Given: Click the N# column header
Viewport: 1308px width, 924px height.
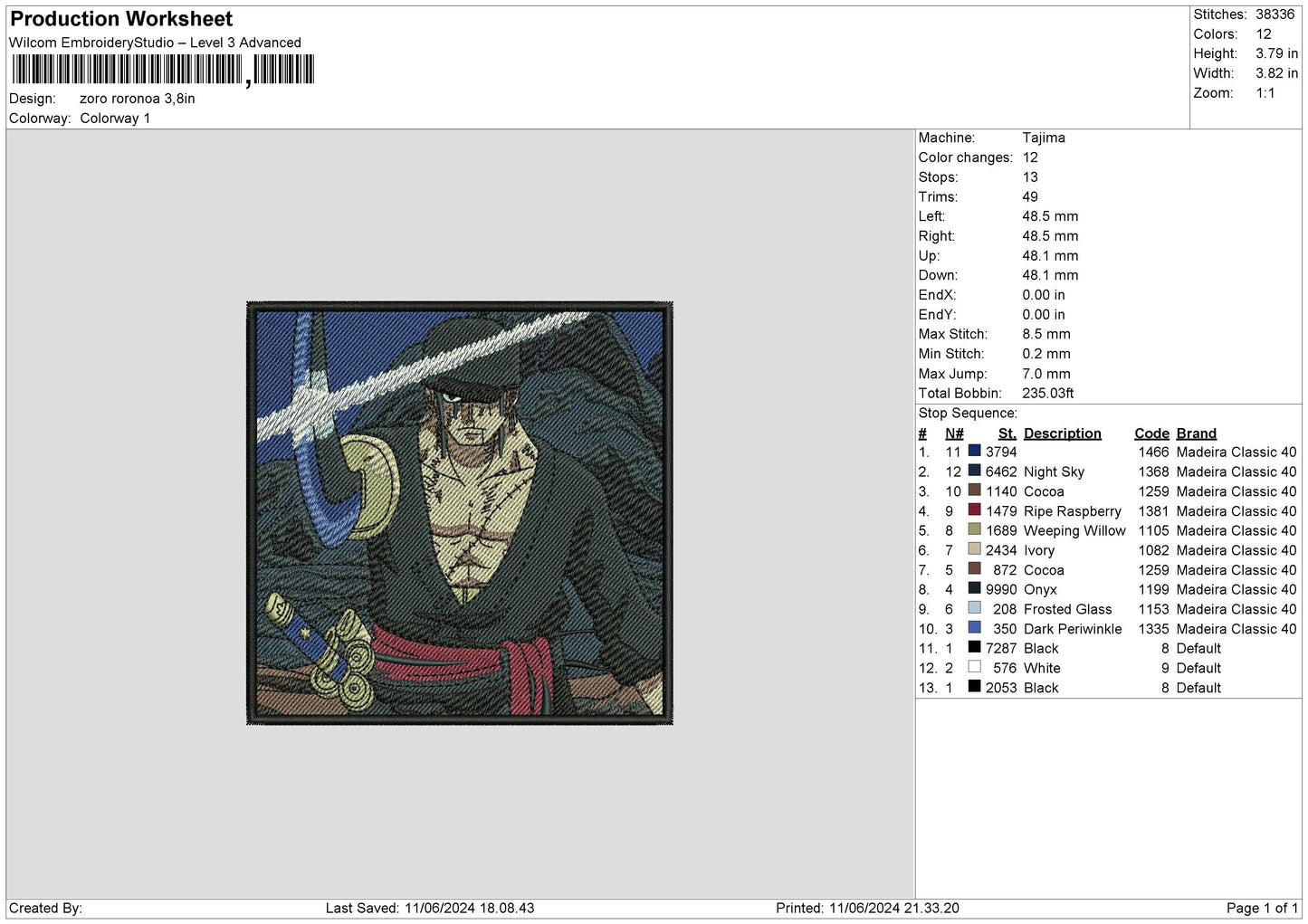Looking at the screenshot, I should point(954,433).
